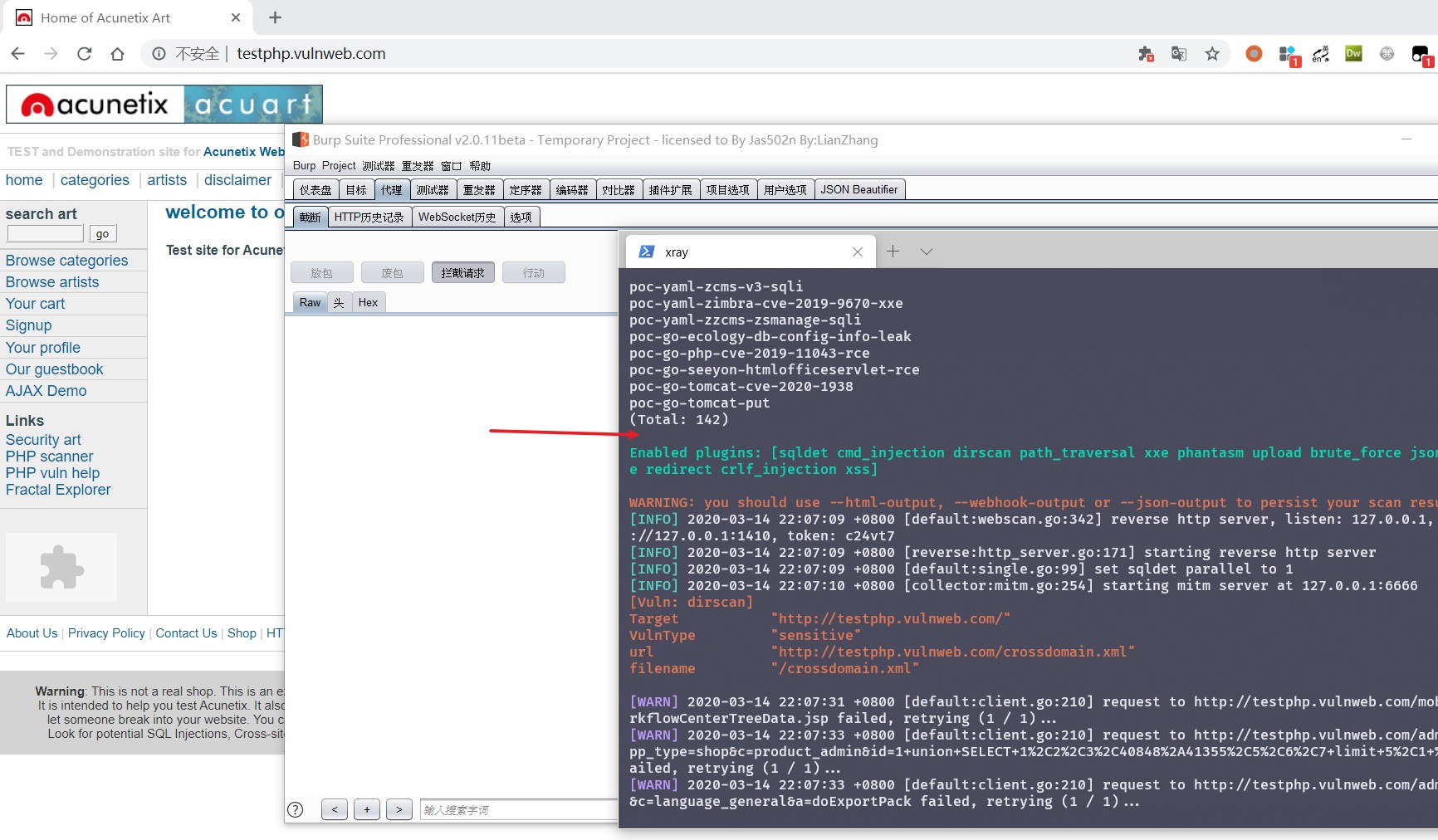The height and width of the screenshot is (840, 1438).
Task: Open the proxy 选项 sub-tab
Action: 521,217
